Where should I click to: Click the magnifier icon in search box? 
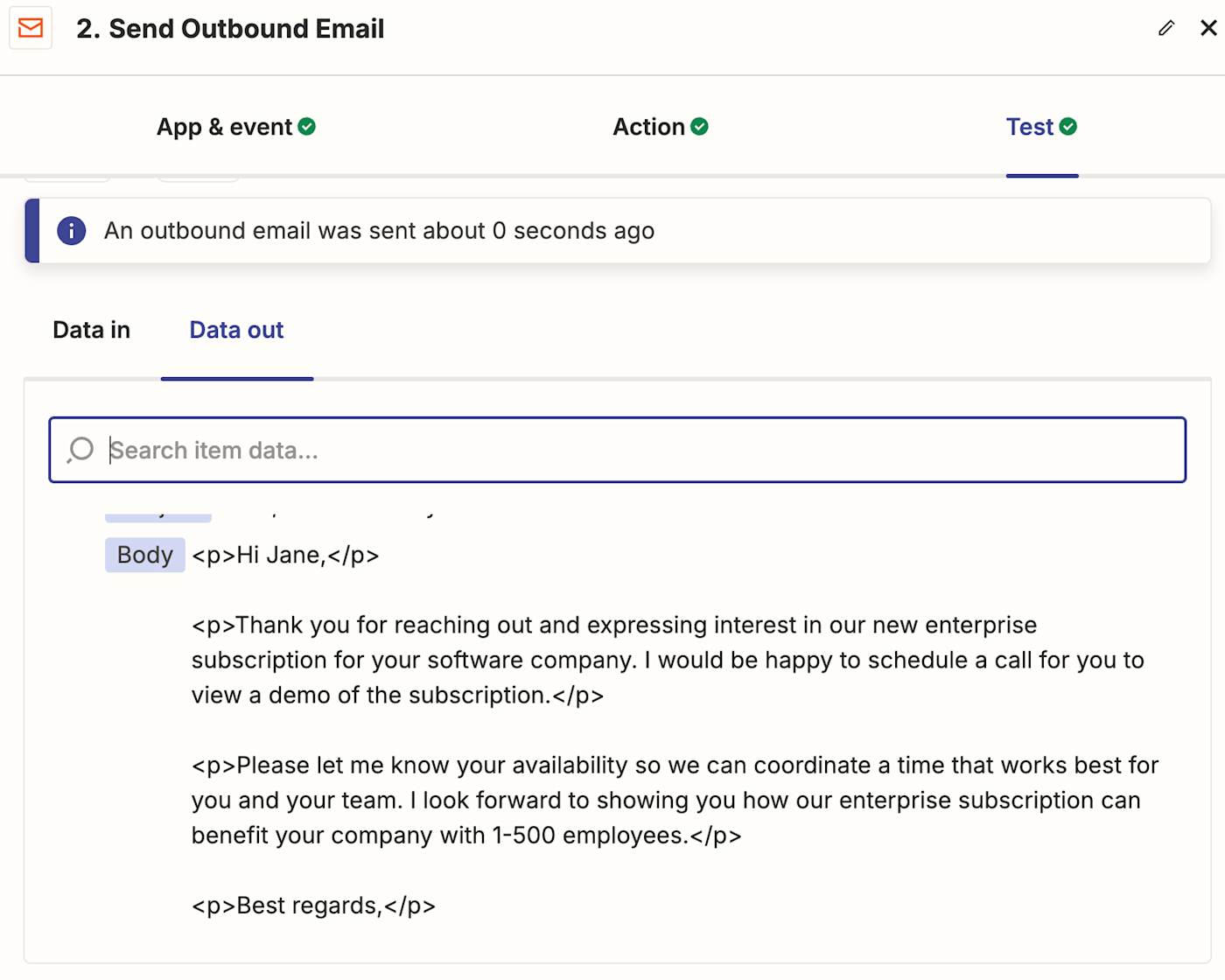80,450
